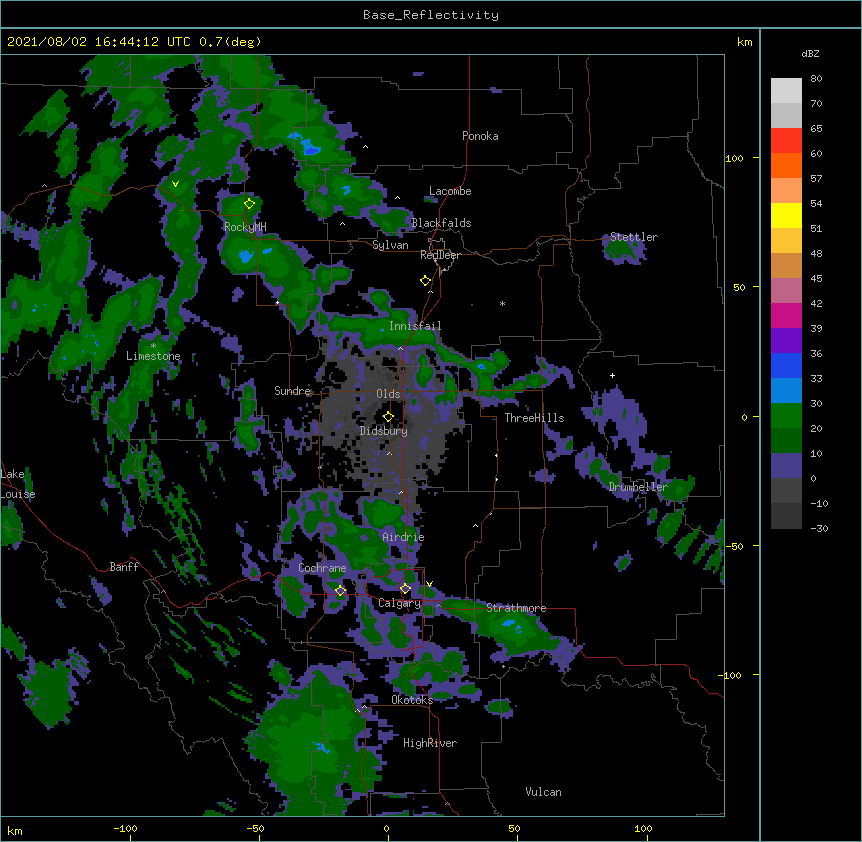
Task: Click the Cochrane city label
Action: coord(322,568)
